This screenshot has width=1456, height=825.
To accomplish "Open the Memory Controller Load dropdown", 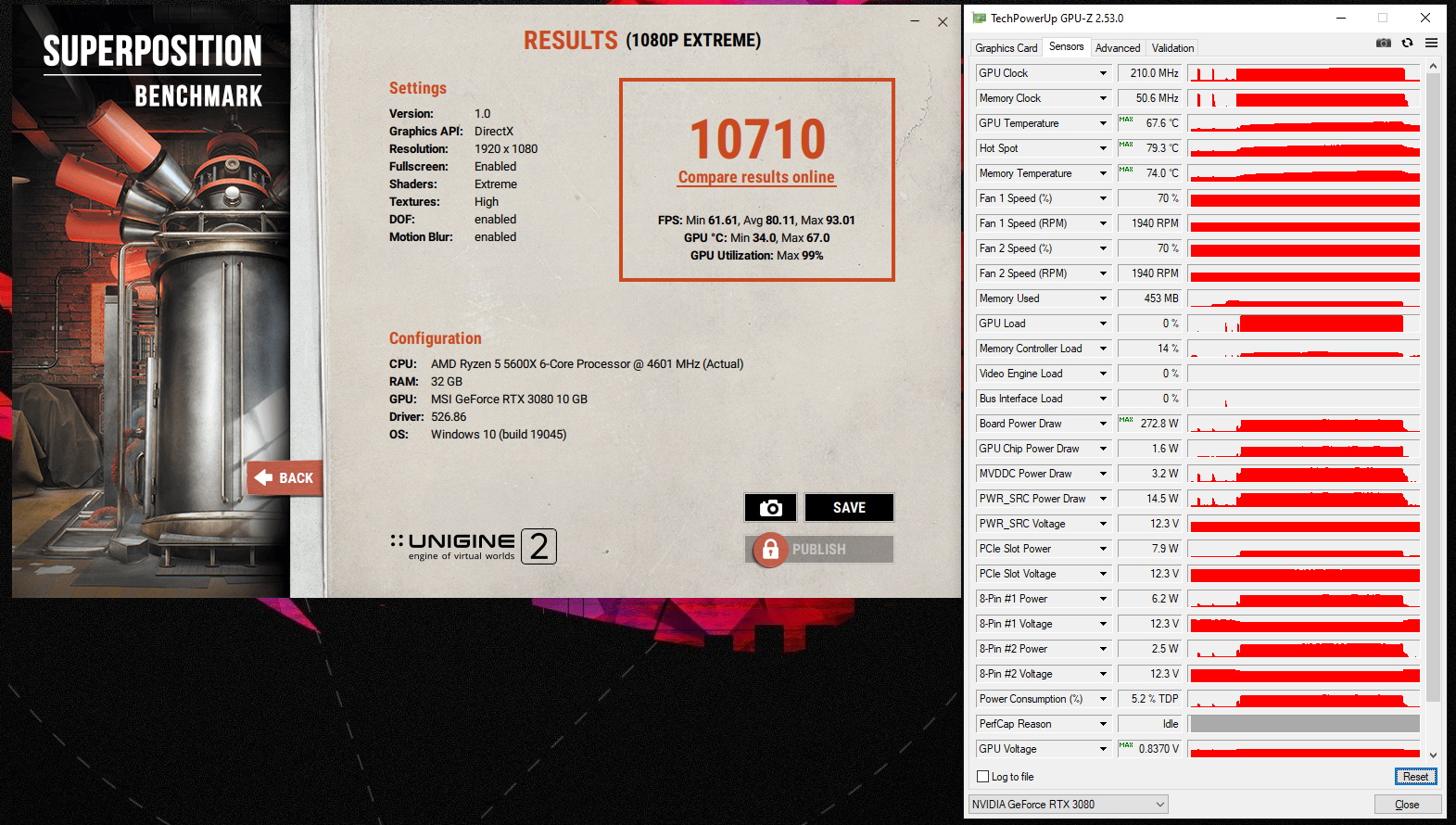I will tap(1103, 349).
